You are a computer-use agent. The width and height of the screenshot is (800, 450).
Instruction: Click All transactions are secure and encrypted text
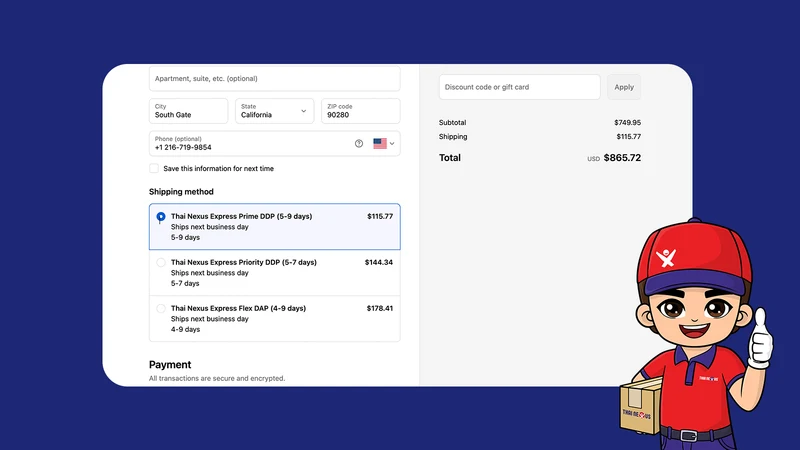217,379
